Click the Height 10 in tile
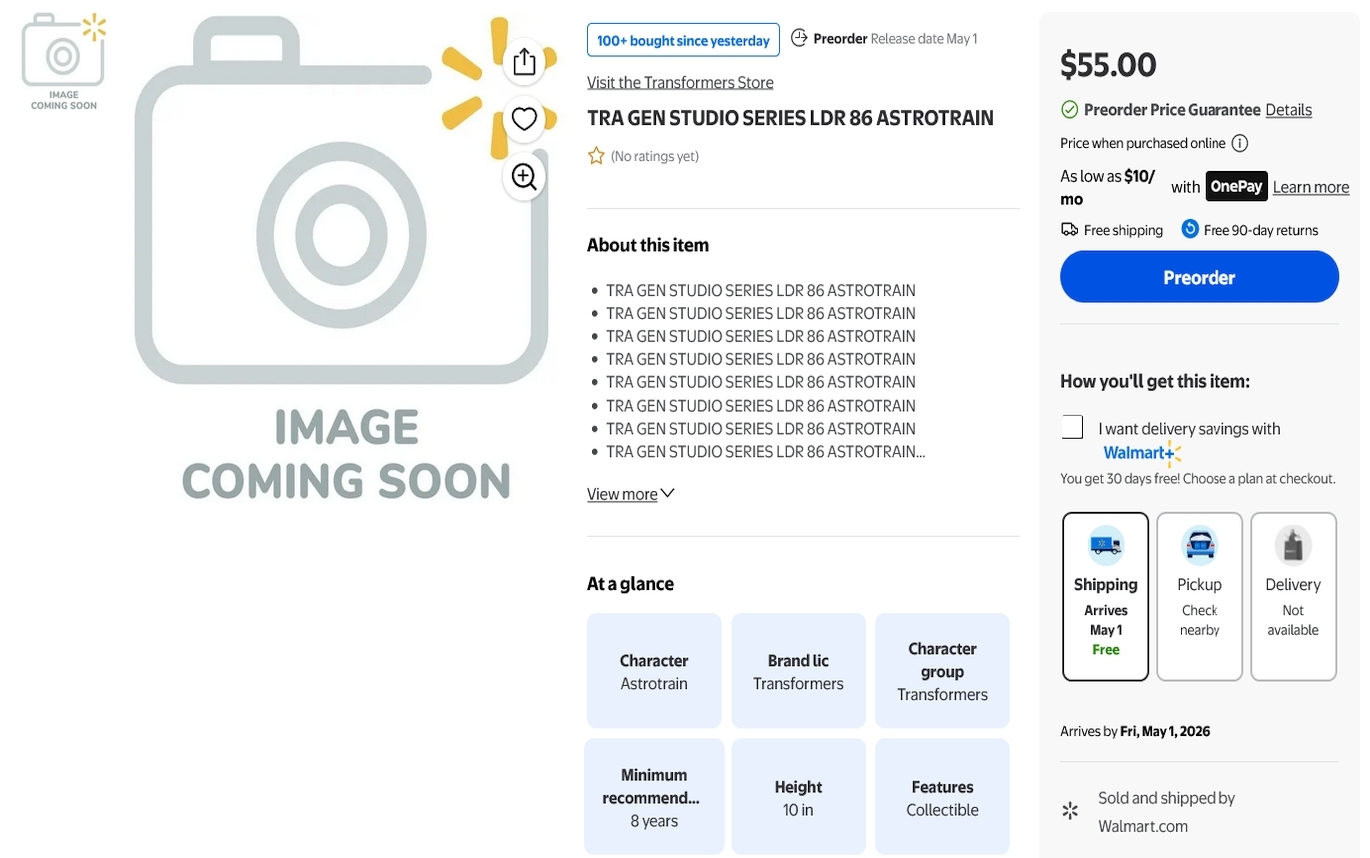This screenshot has width=1370, height=858. (x=798, y=797)
